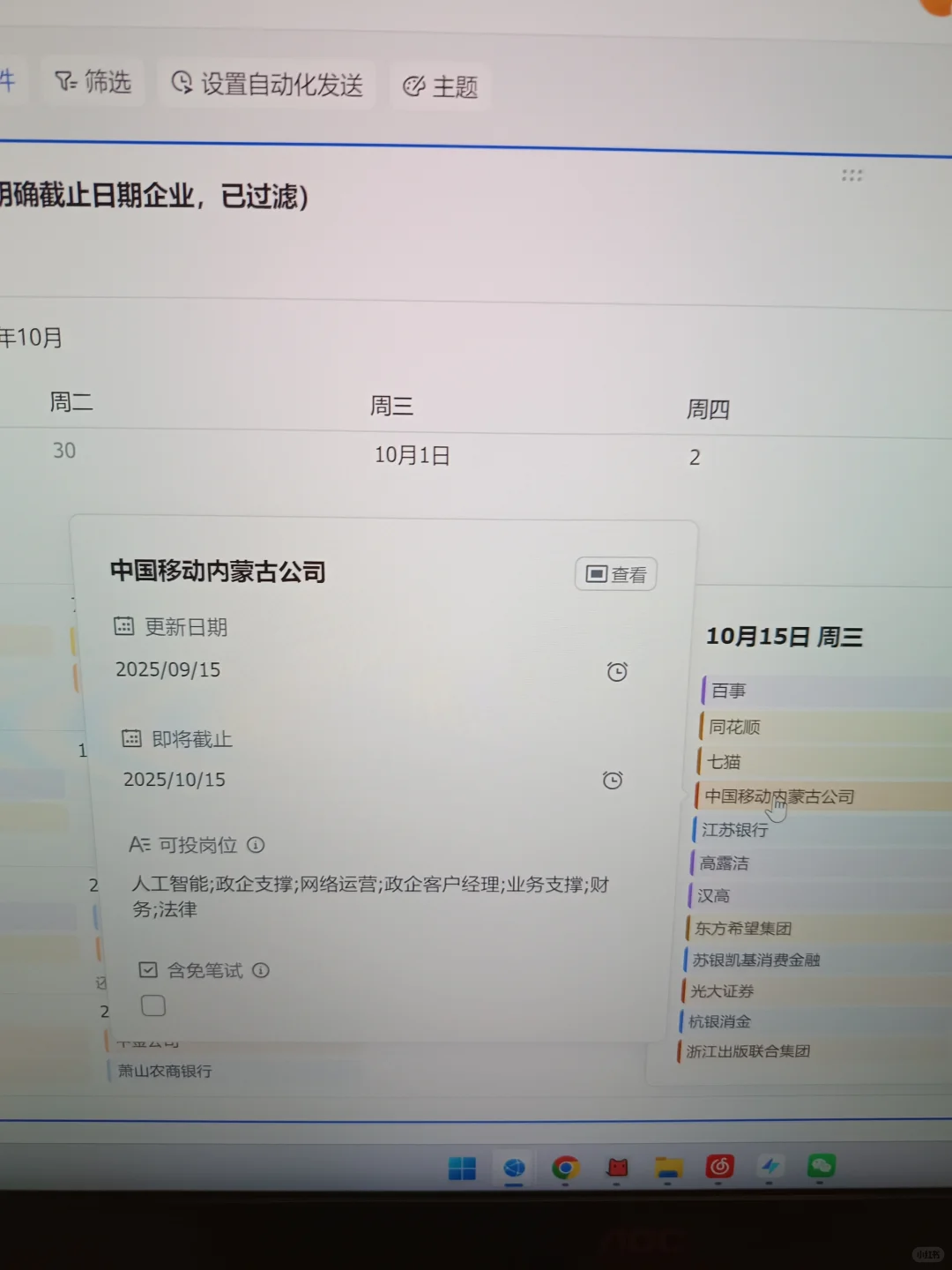The width and height of the screenshot is (952, 1270).
Task: Select the 光大证券 entry
Action: (814, 991)
